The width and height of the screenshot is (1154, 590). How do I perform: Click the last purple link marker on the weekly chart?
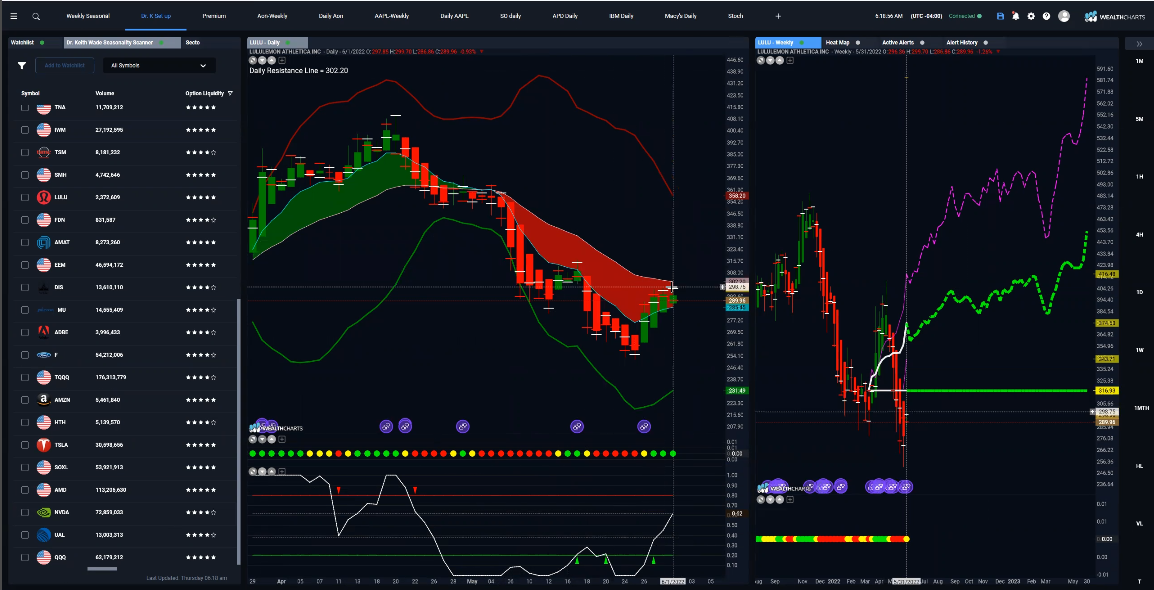tap(906, 486)
